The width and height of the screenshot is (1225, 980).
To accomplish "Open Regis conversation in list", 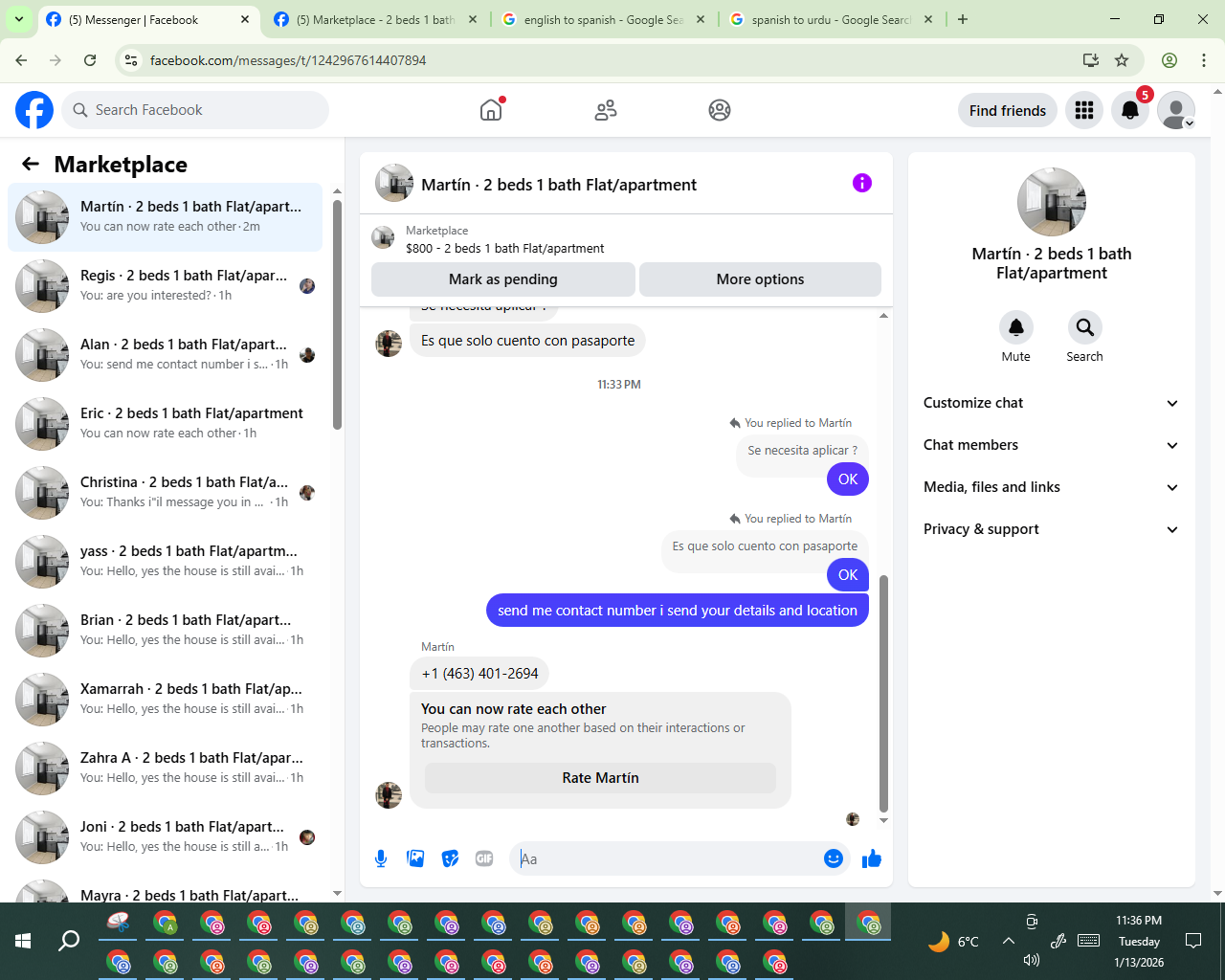I will [x=165, y=286].
